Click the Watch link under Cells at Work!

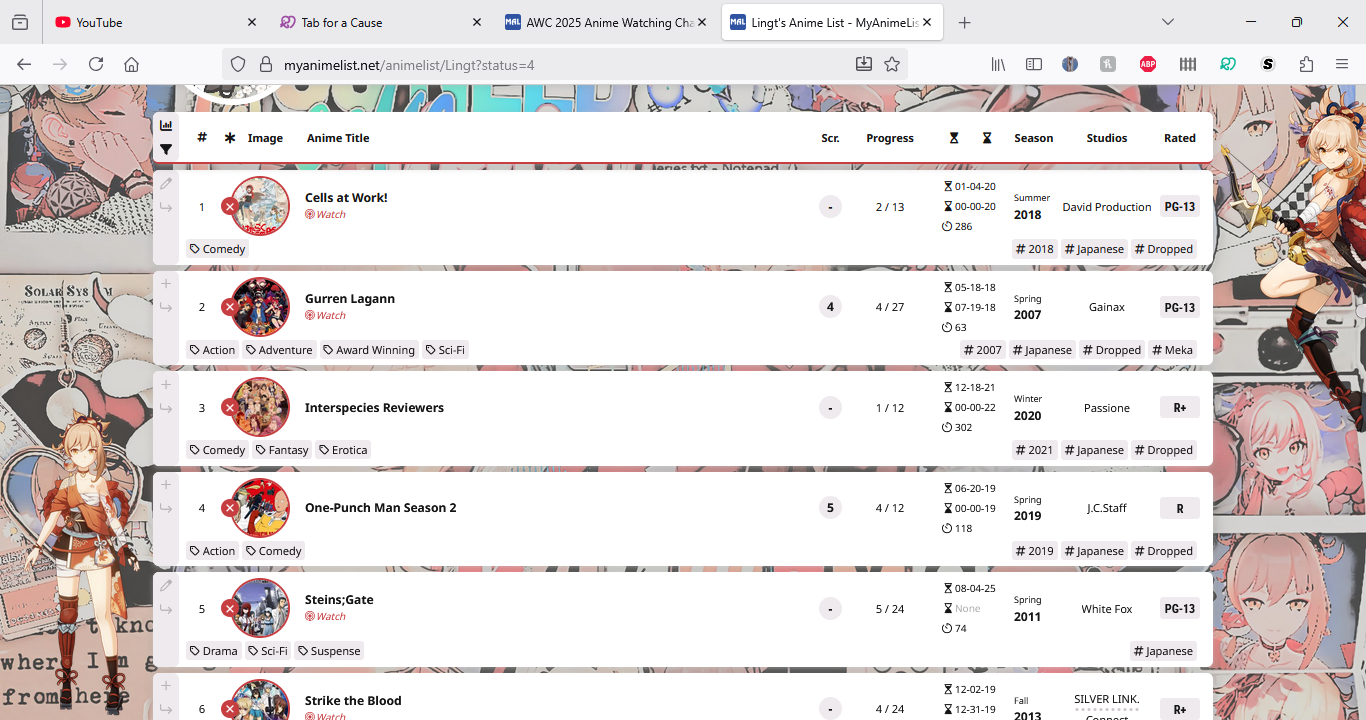coord(330,215)
